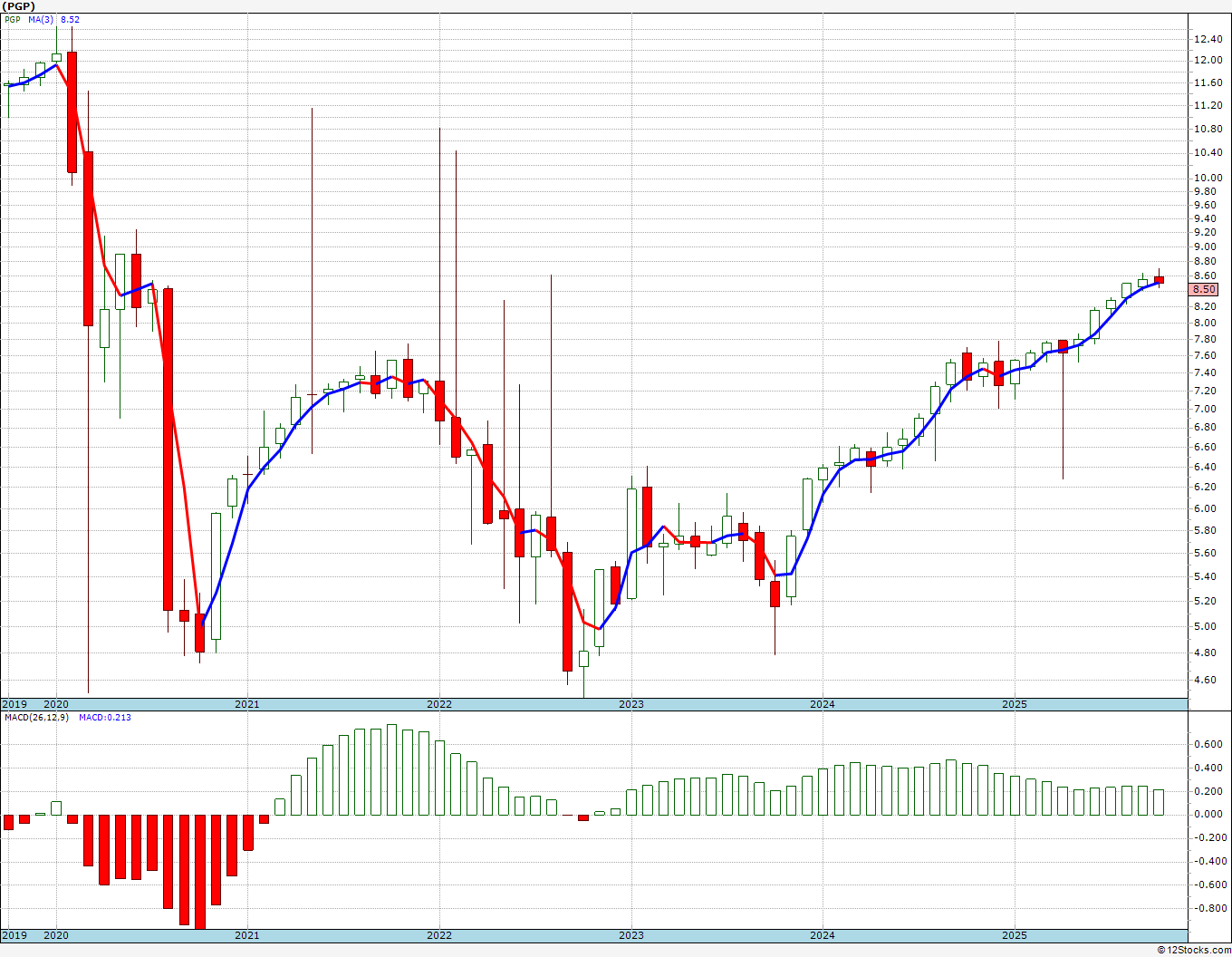1232x957 pixels.
Task: Click 11.20 on the price axis
Action: [1208, 105]
